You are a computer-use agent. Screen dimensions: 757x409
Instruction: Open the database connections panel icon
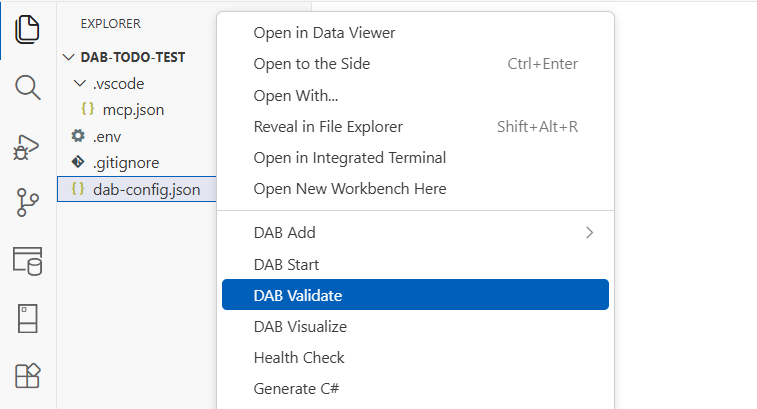27,261
